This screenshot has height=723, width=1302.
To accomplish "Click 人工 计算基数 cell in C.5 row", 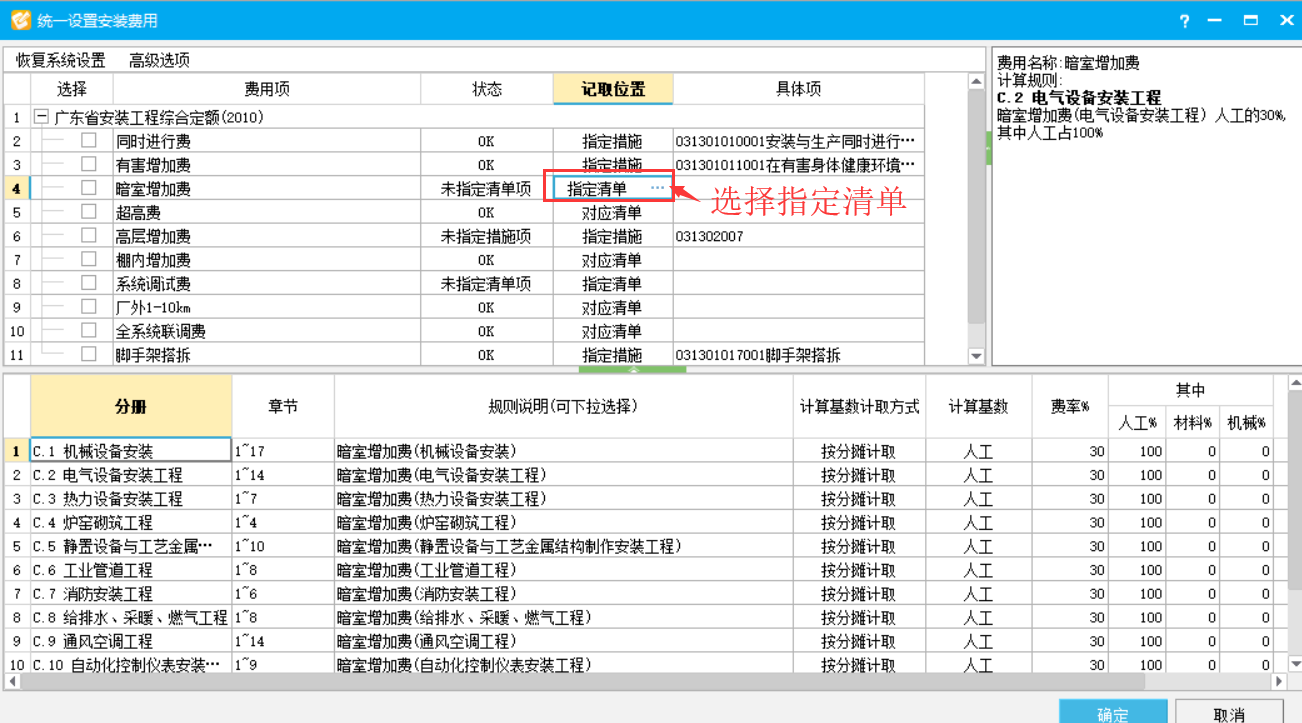I will (x=979, y=546).
